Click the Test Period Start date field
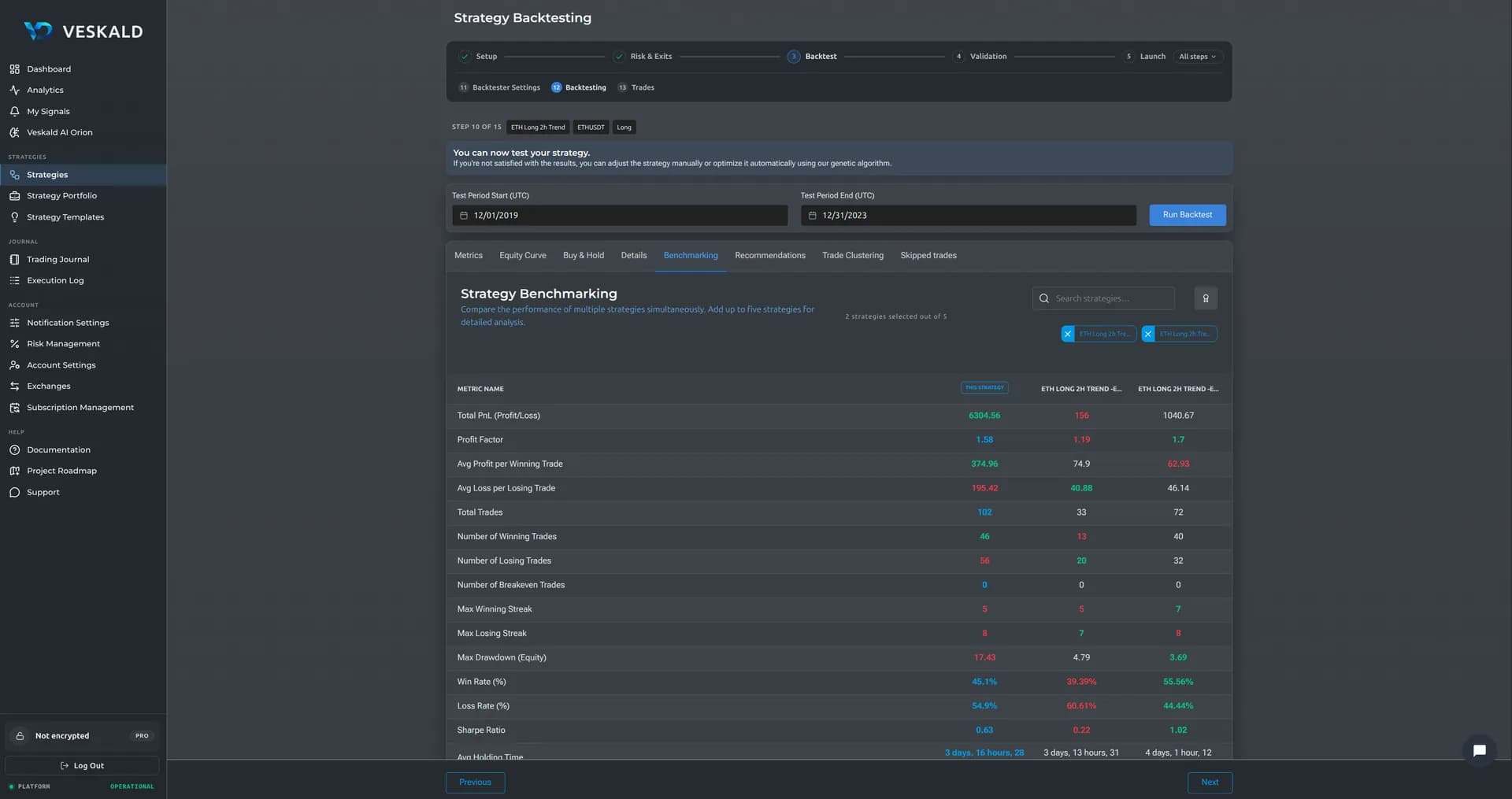This screenshot has height=799, width=1512. [620, 216]
